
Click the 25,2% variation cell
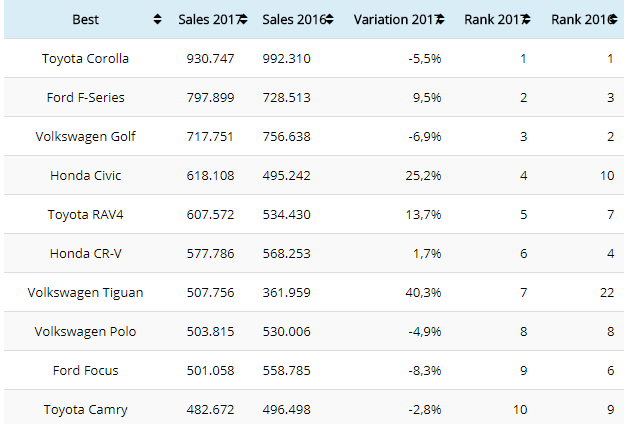[x=423, y=176]
